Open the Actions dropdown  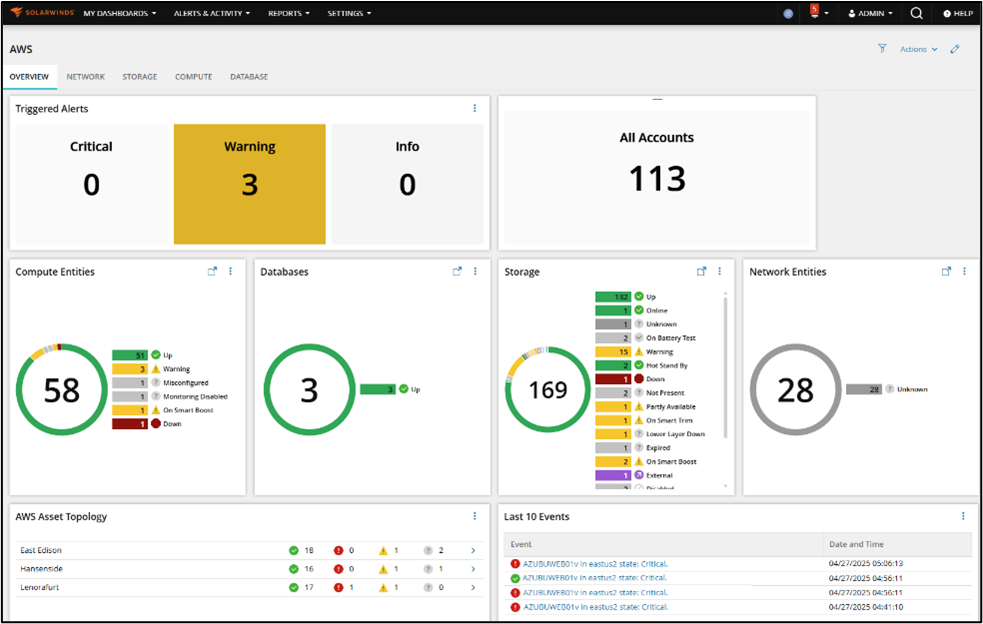[918, 49]
